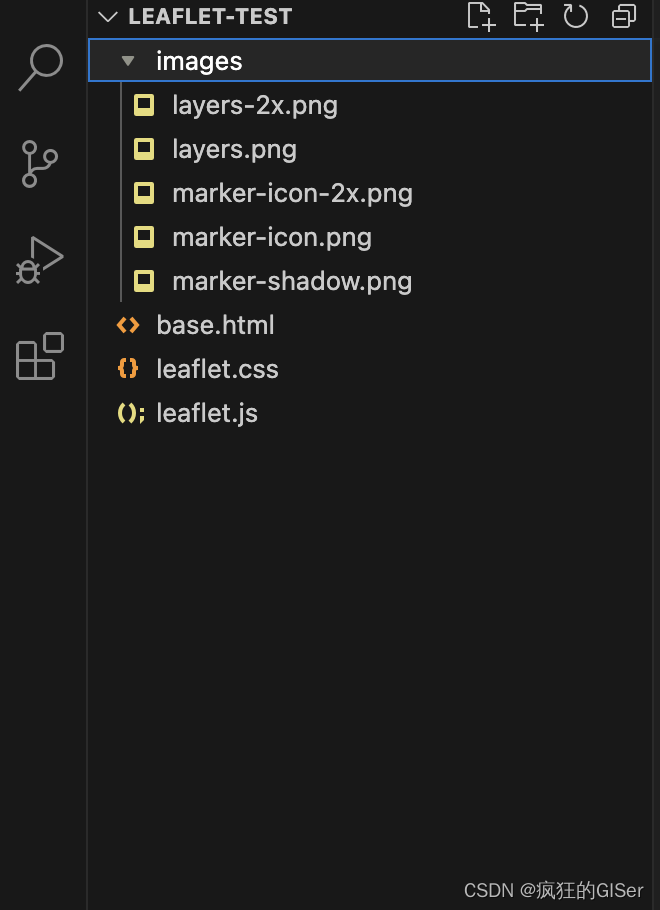Select the layers-2x.png file
Viewport: 660px width, 910px height.
[x=256, y=105]
